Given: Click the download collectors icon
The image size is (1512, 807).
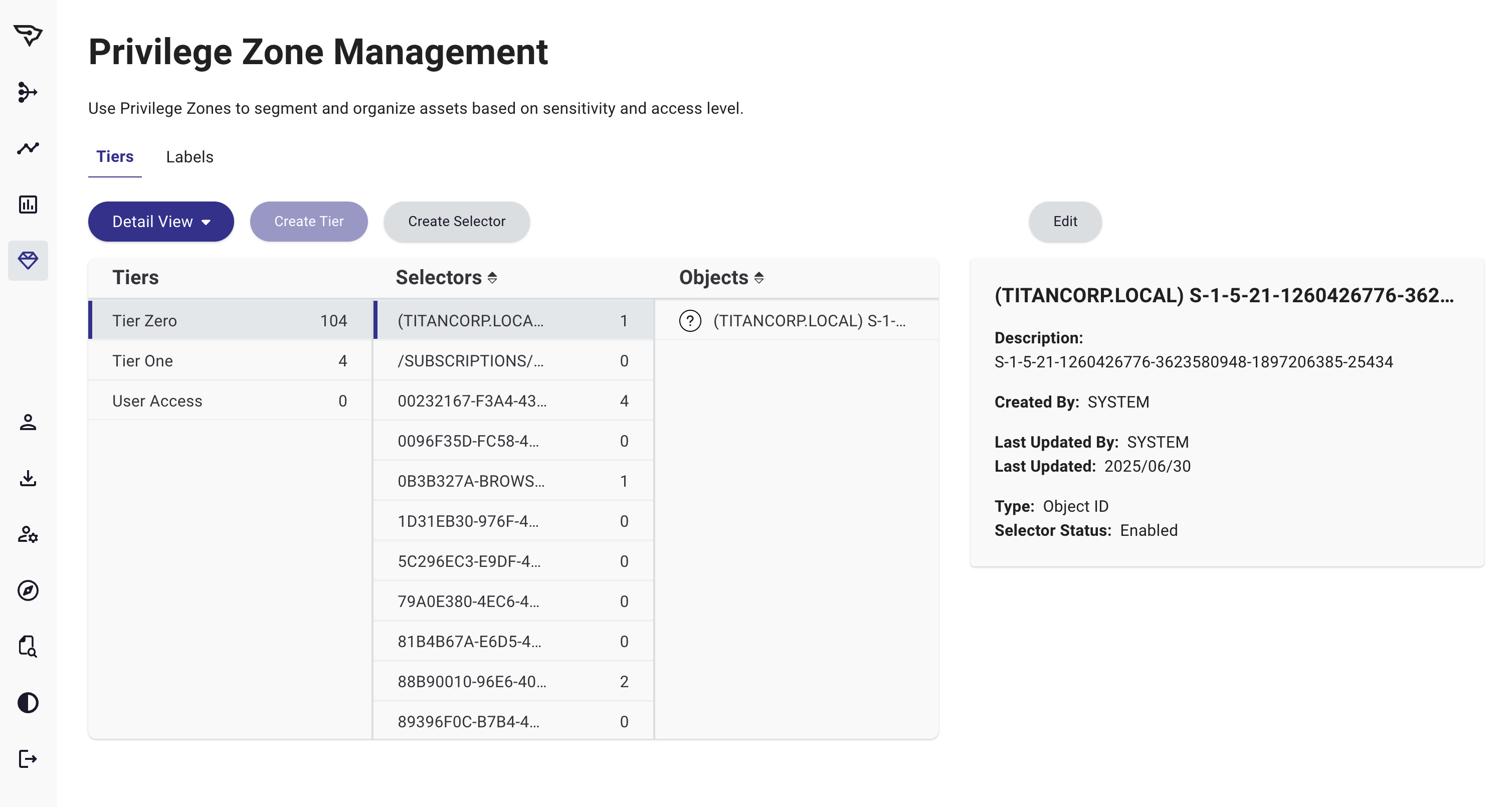Looking at the screenshot, I should click(x=28, y=478).
